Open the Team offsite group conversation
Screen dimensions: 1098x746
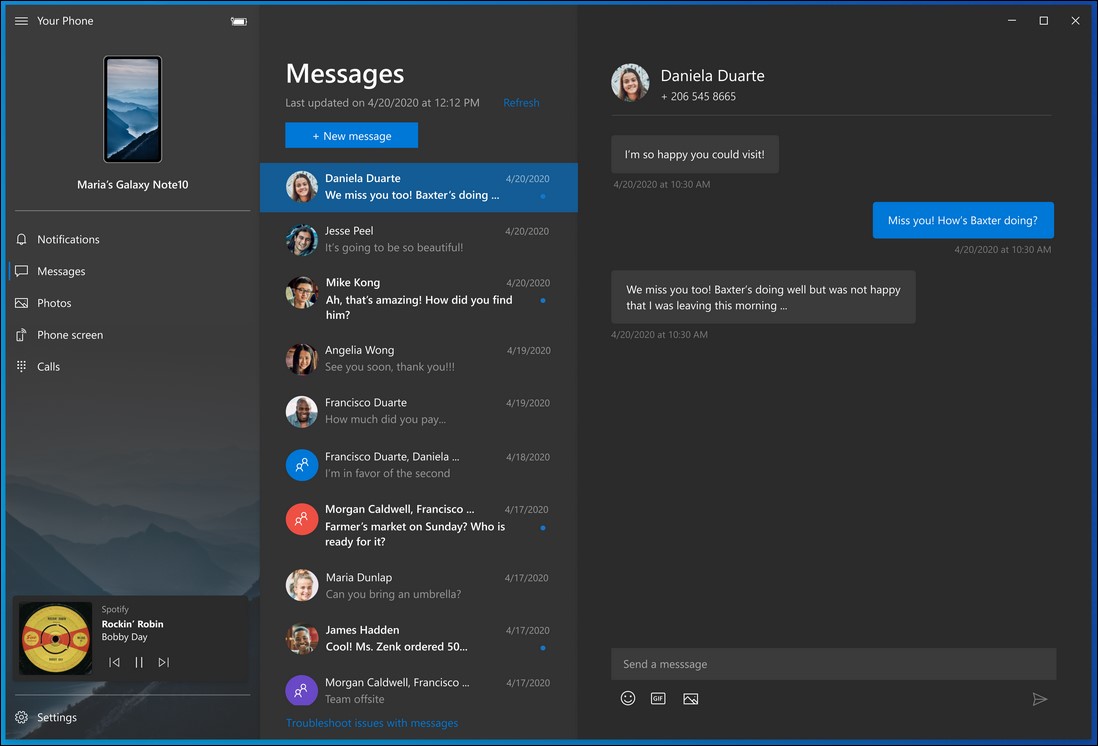coord(419,691)
